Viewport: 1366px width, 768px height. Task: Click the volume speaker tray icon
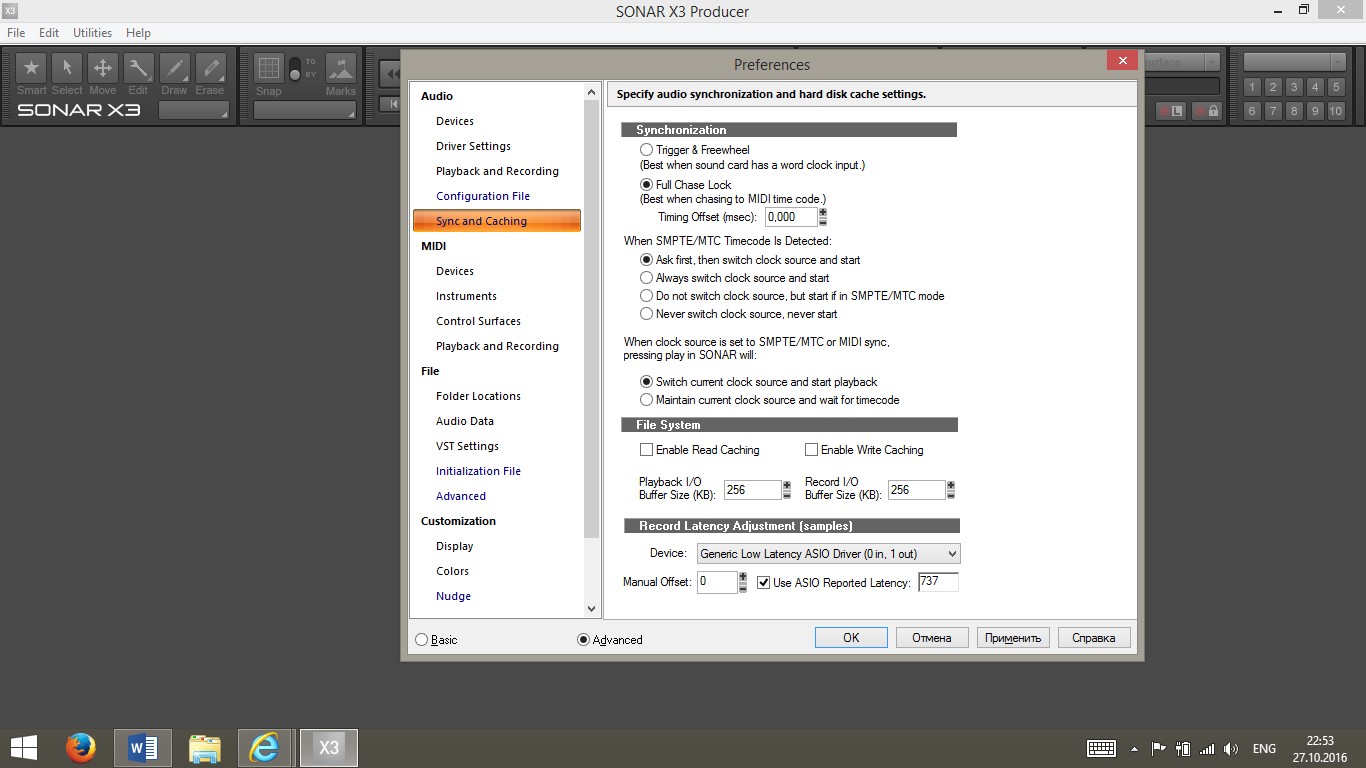(x=1231, y=748)
